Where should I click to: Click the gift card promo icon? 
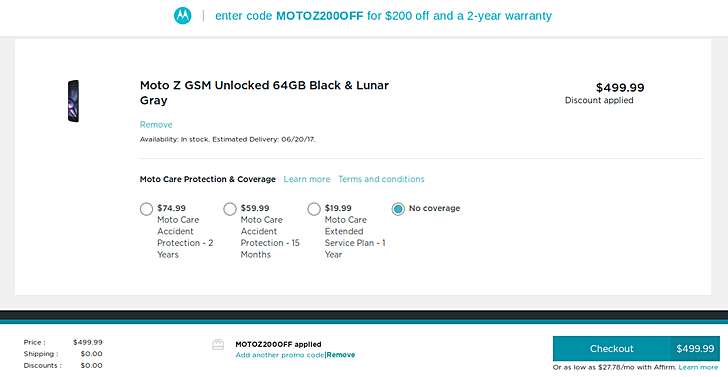click(218, 344)
